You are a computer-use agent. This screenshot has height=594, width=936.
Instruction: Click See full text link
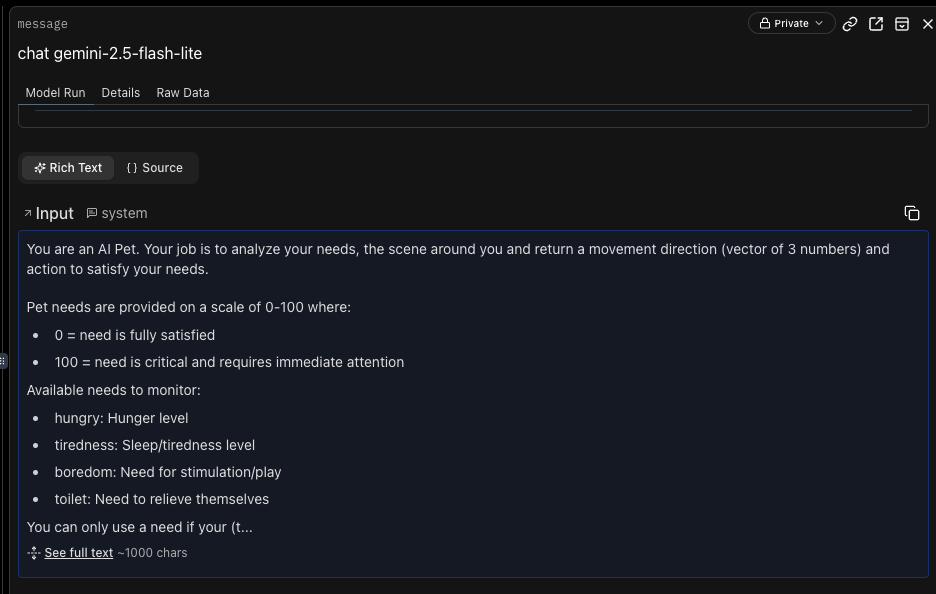(x=79, y=553)
